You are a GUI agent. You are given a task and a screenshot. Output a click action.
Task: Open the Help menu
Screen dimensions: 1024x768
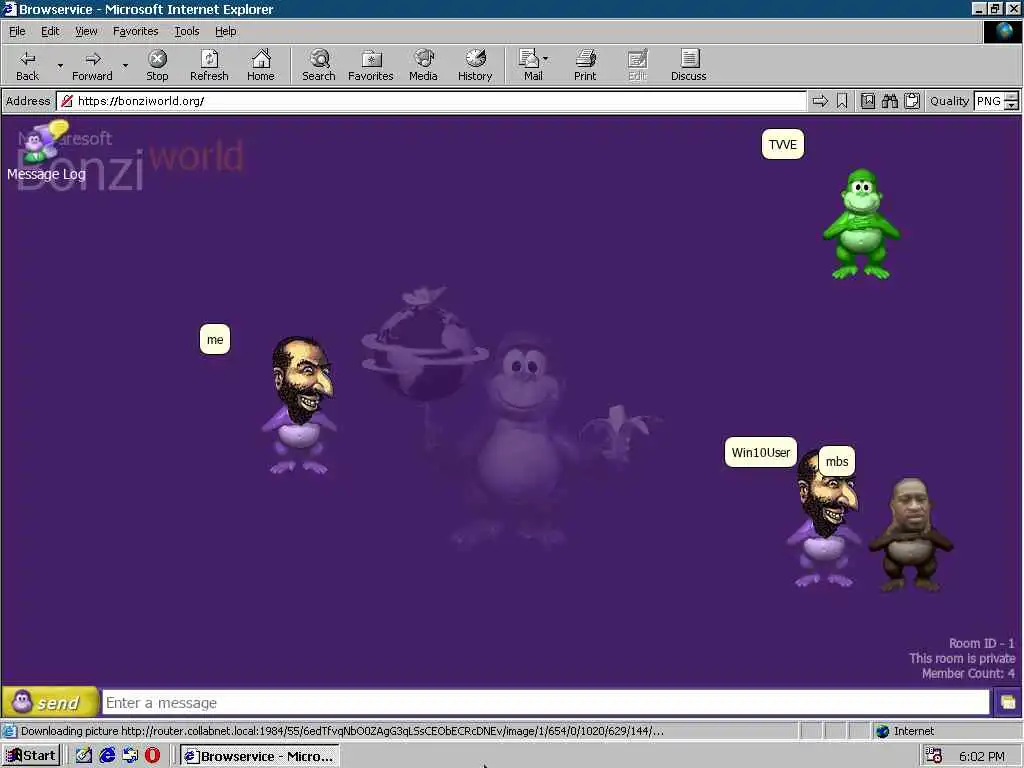226,31
